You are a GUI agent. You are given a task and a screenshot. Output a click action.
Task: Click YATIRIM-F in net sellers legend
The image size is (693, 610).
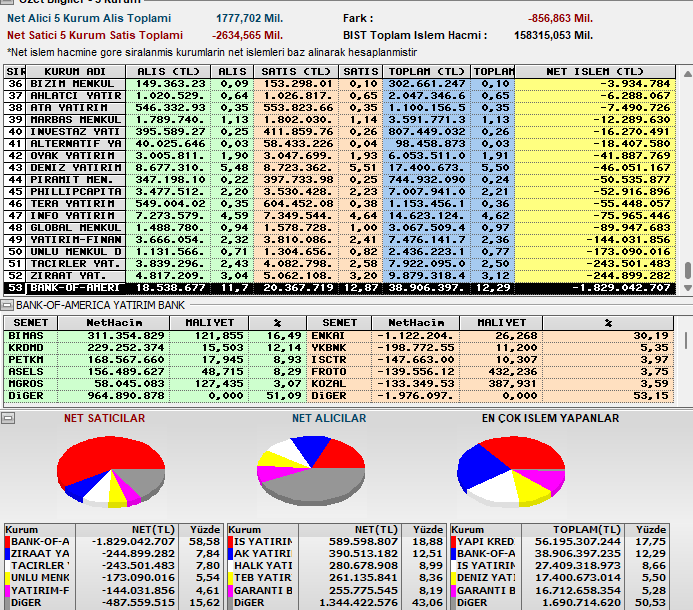[40, 591]
